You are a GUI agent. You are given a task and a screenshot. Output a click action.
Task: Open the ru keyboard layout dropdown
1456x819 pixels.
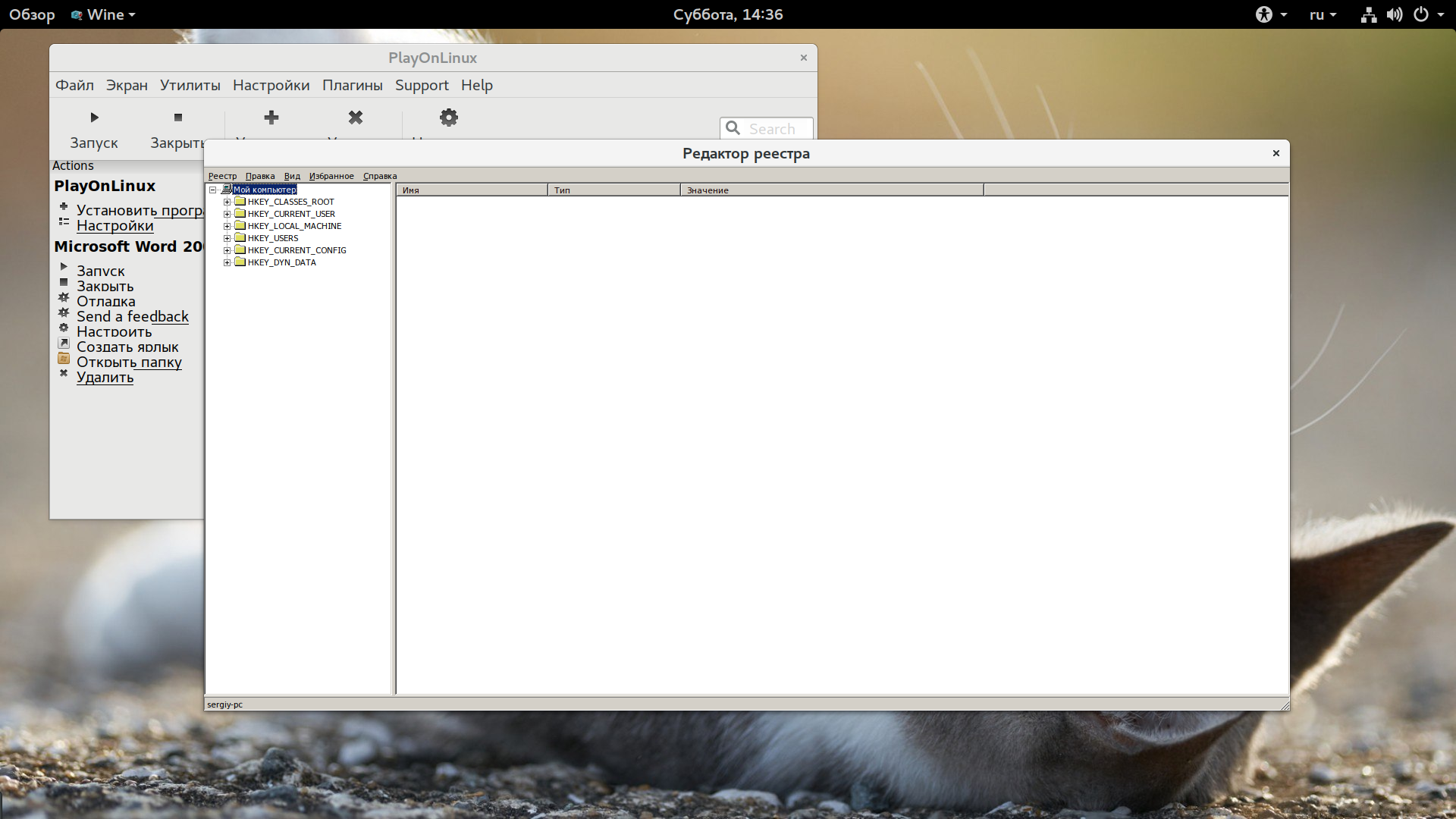[x=1323, y=14]
